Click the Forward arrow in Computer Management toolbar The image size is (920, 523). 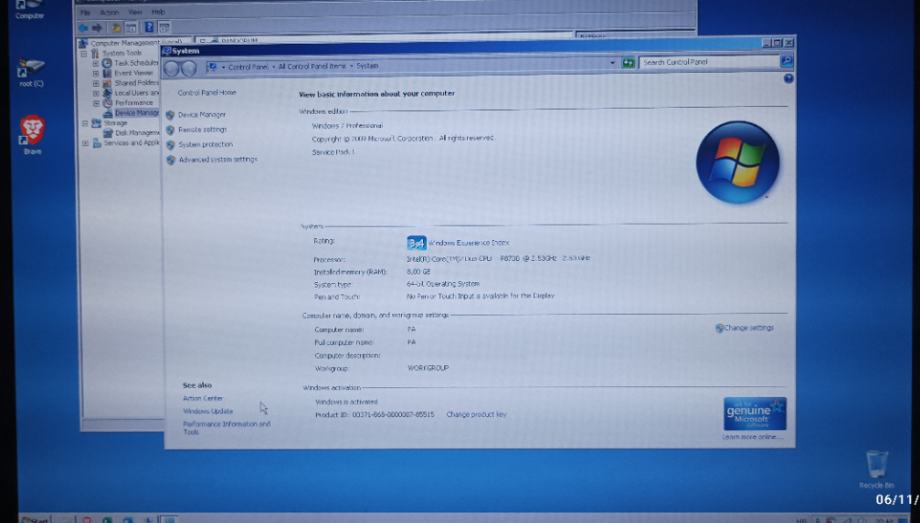[97, 28]
